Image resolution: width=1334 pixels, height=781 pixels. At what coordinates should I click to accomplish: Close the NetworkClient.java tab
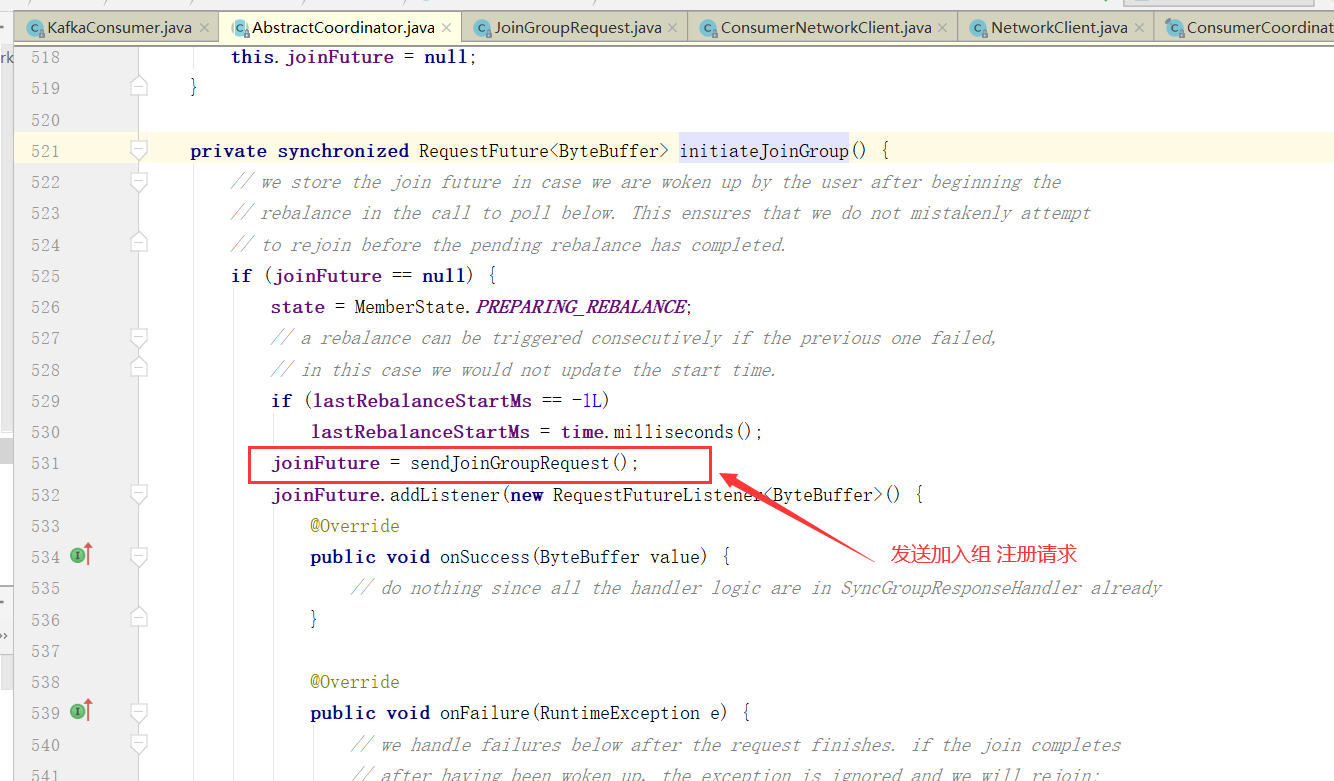pyautogui.click(x=1140, y=28)
